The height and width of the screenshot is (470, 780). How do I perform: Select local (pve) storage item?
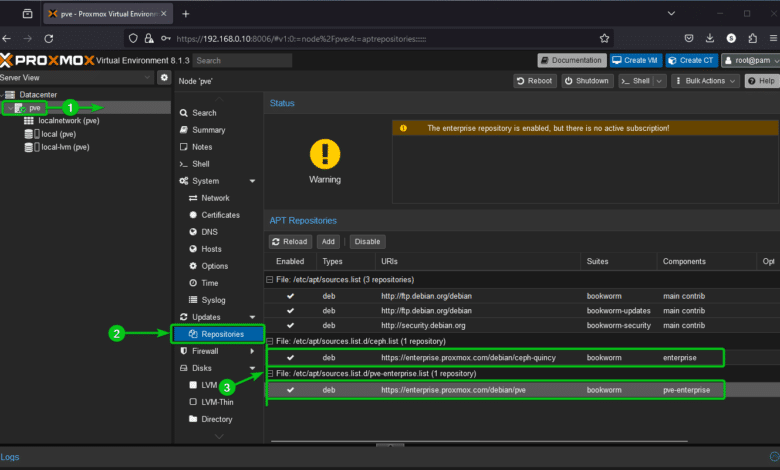pos(58,134)
